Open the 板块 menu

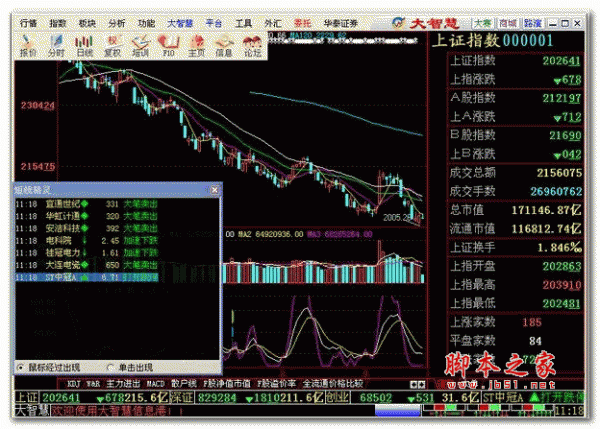[87, 24]
